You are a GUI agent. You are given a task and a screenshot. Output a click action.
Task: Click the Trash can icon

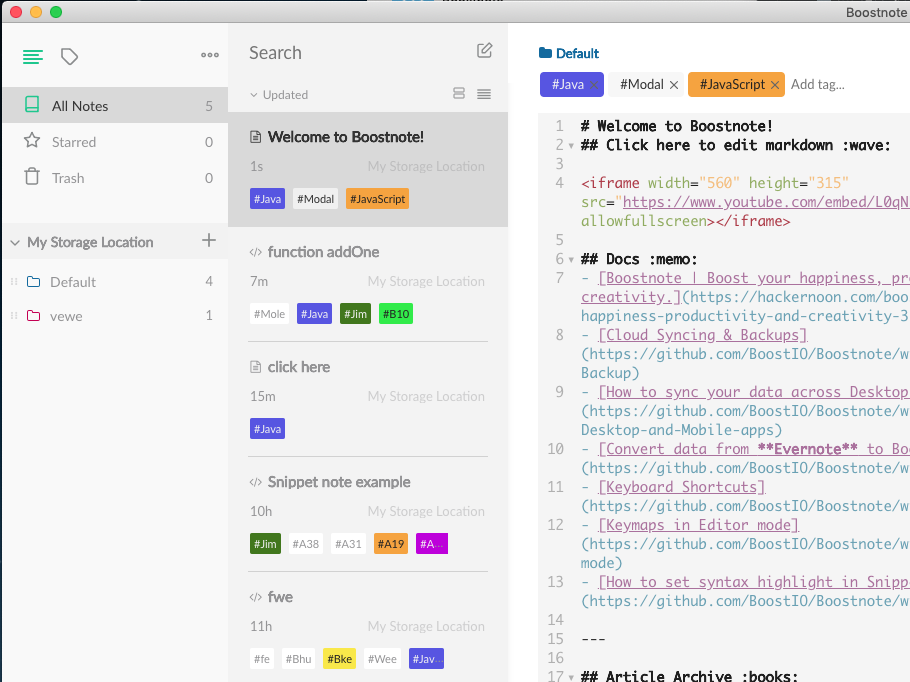pyautogui.click(x=32, y=176)
